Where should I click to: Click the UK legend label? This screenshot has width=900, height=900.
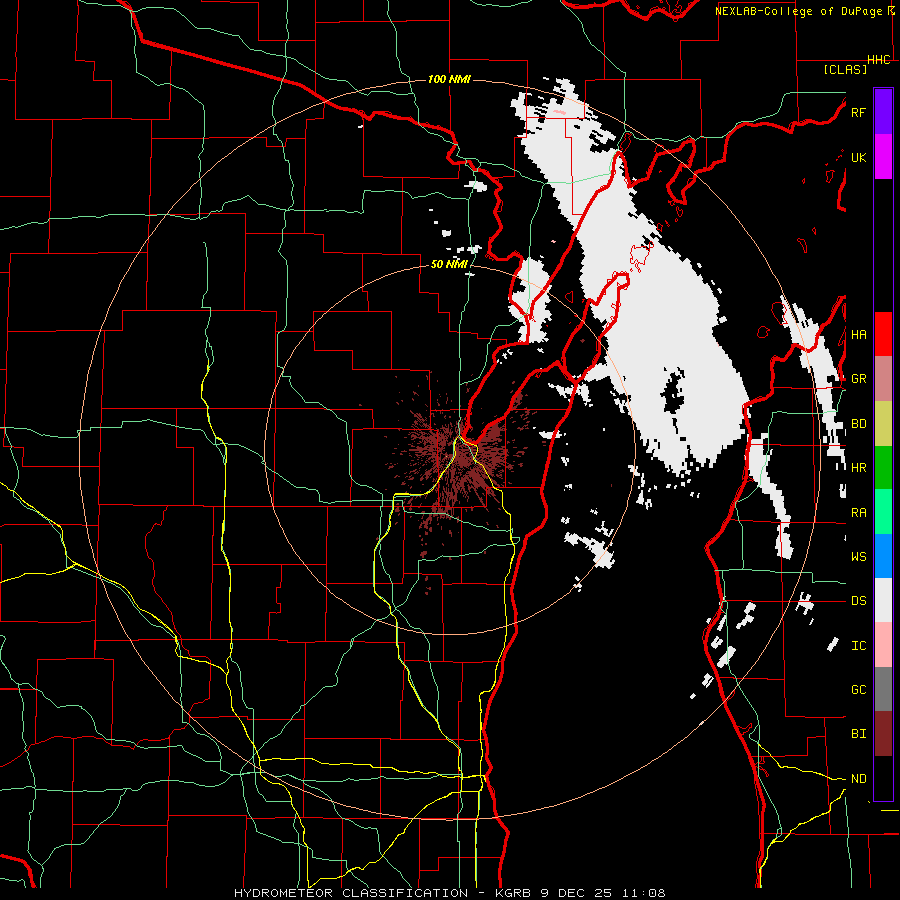coord(858,157)
